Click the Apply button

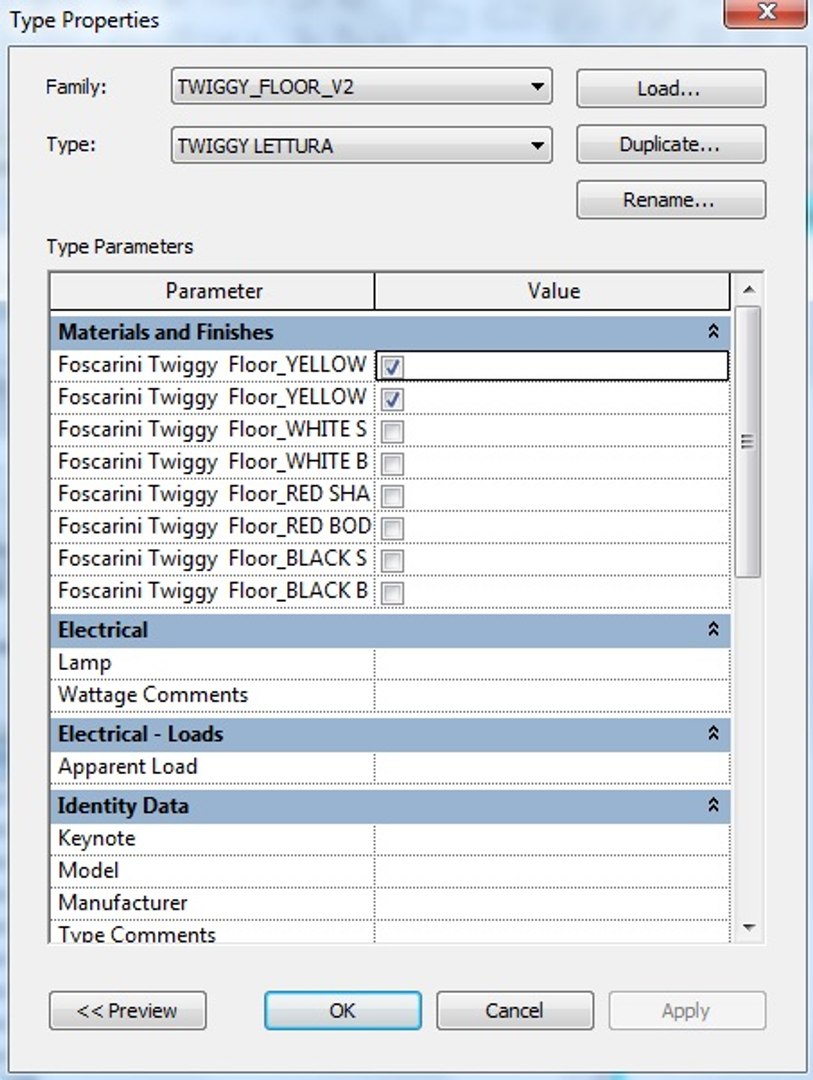point(687,1010)
